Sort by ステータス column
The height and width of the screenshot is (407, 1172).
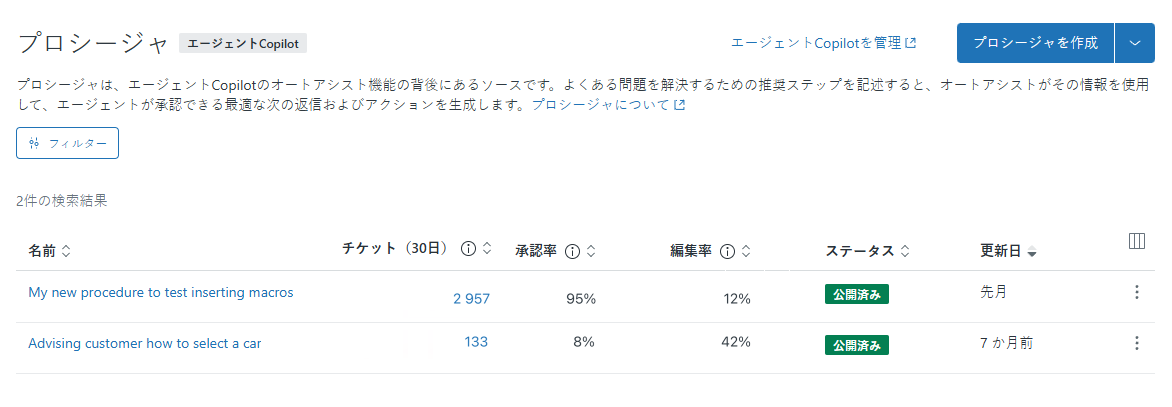[904, 251]
